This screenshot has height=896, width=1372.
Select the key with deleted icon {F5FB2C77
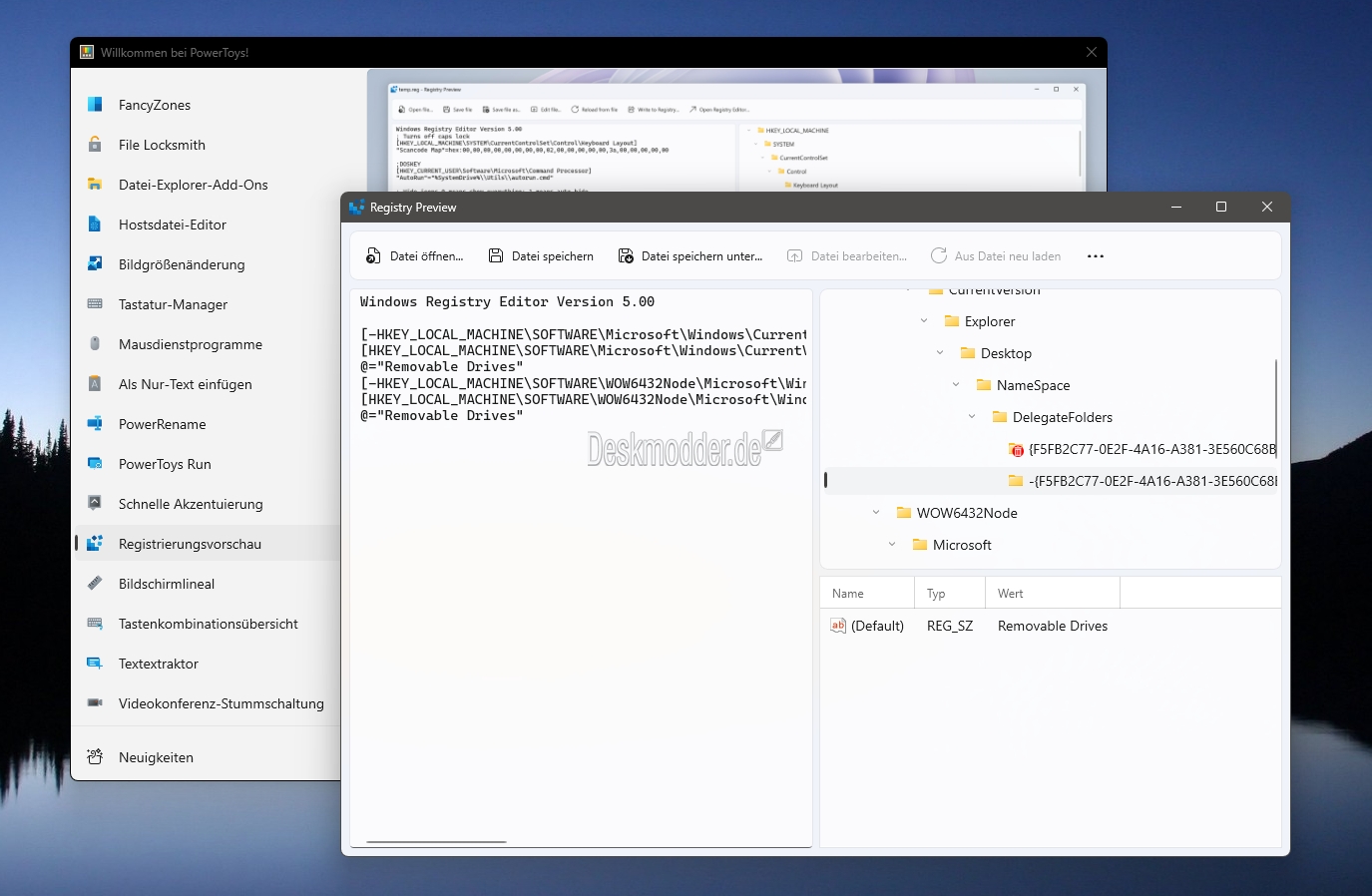[1143, 449]
